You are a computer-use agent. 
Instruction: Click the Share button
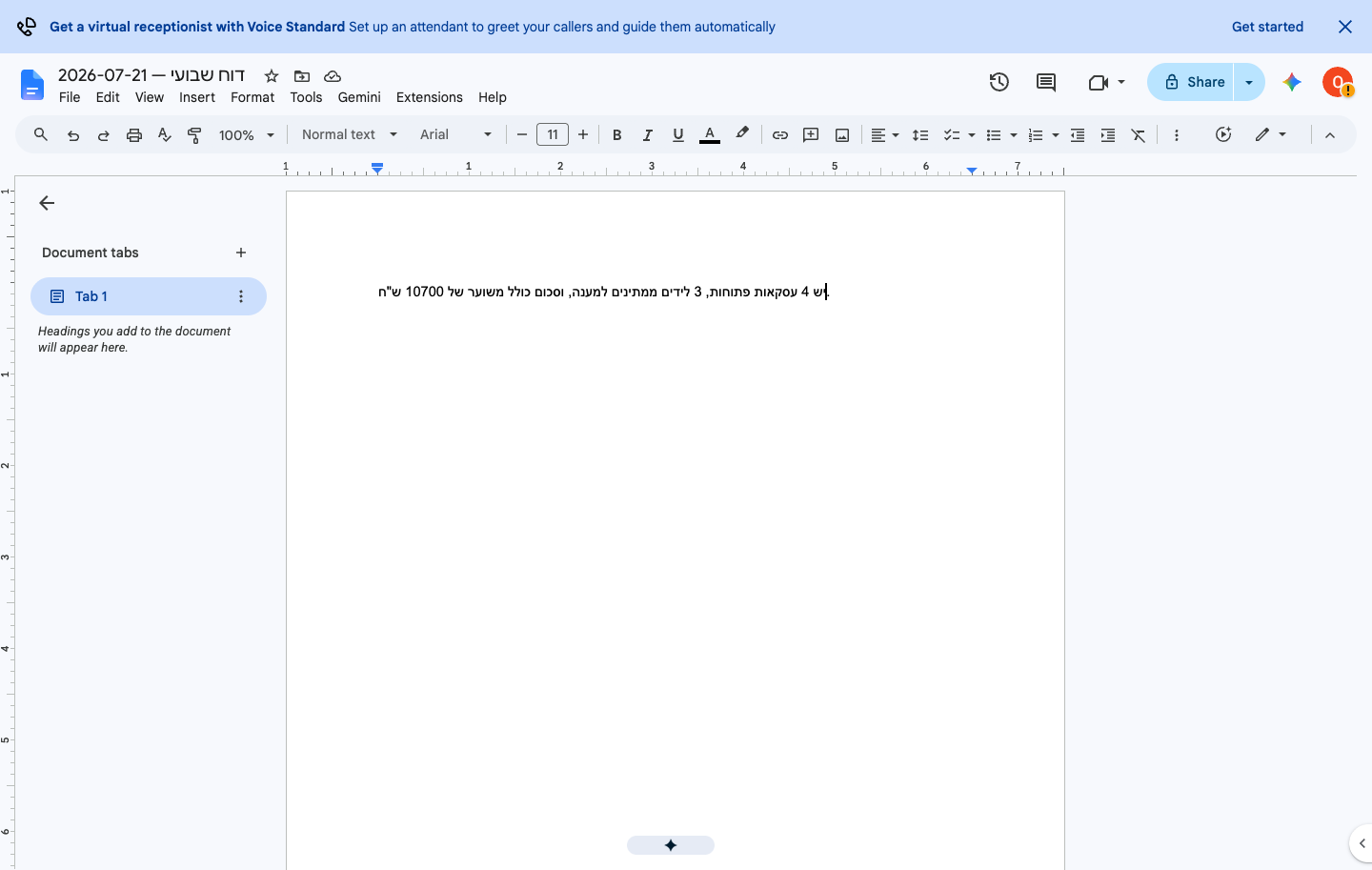[1191, 82]
